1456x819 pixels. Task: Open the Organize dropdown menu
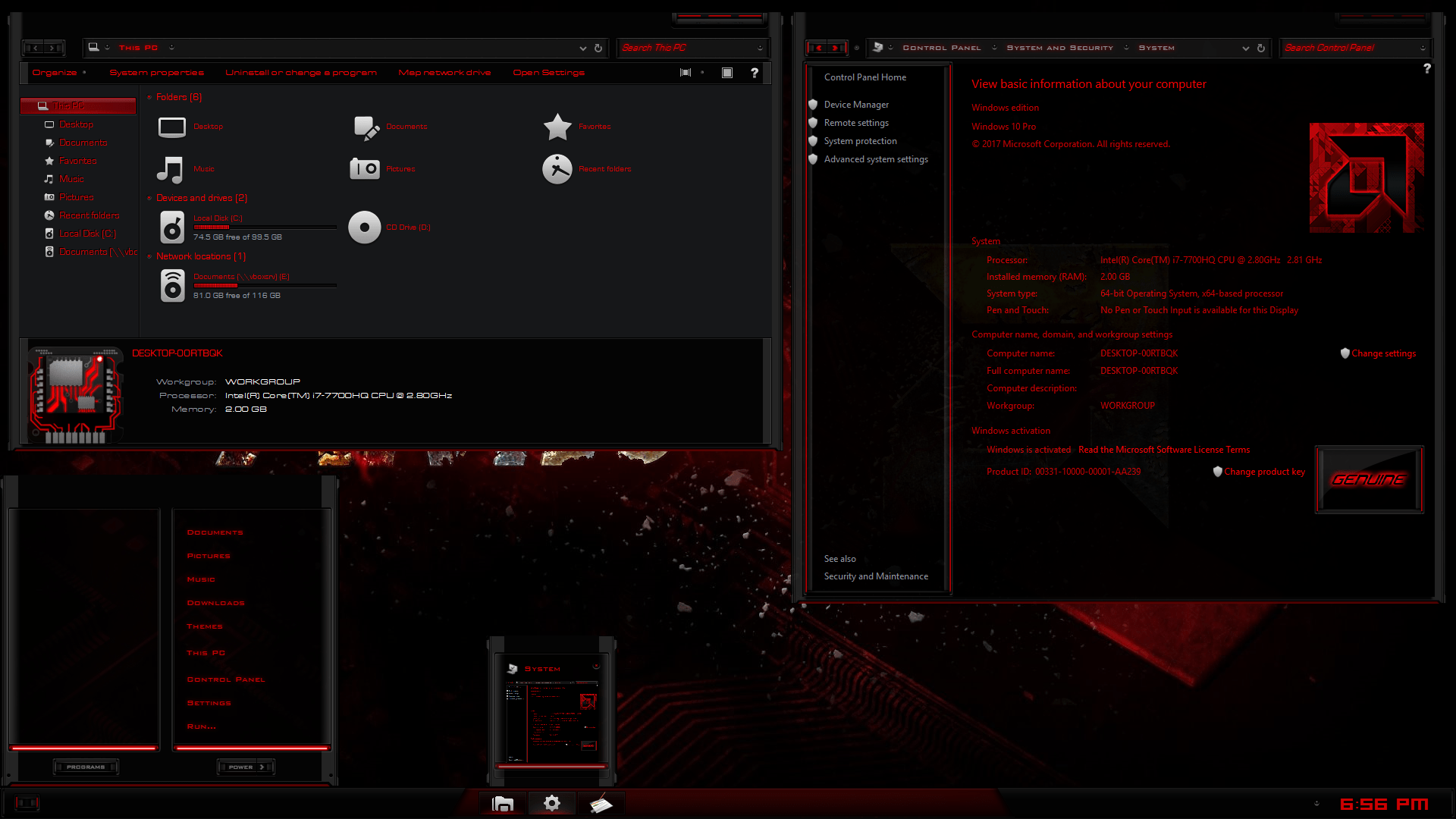click(56, 73)
